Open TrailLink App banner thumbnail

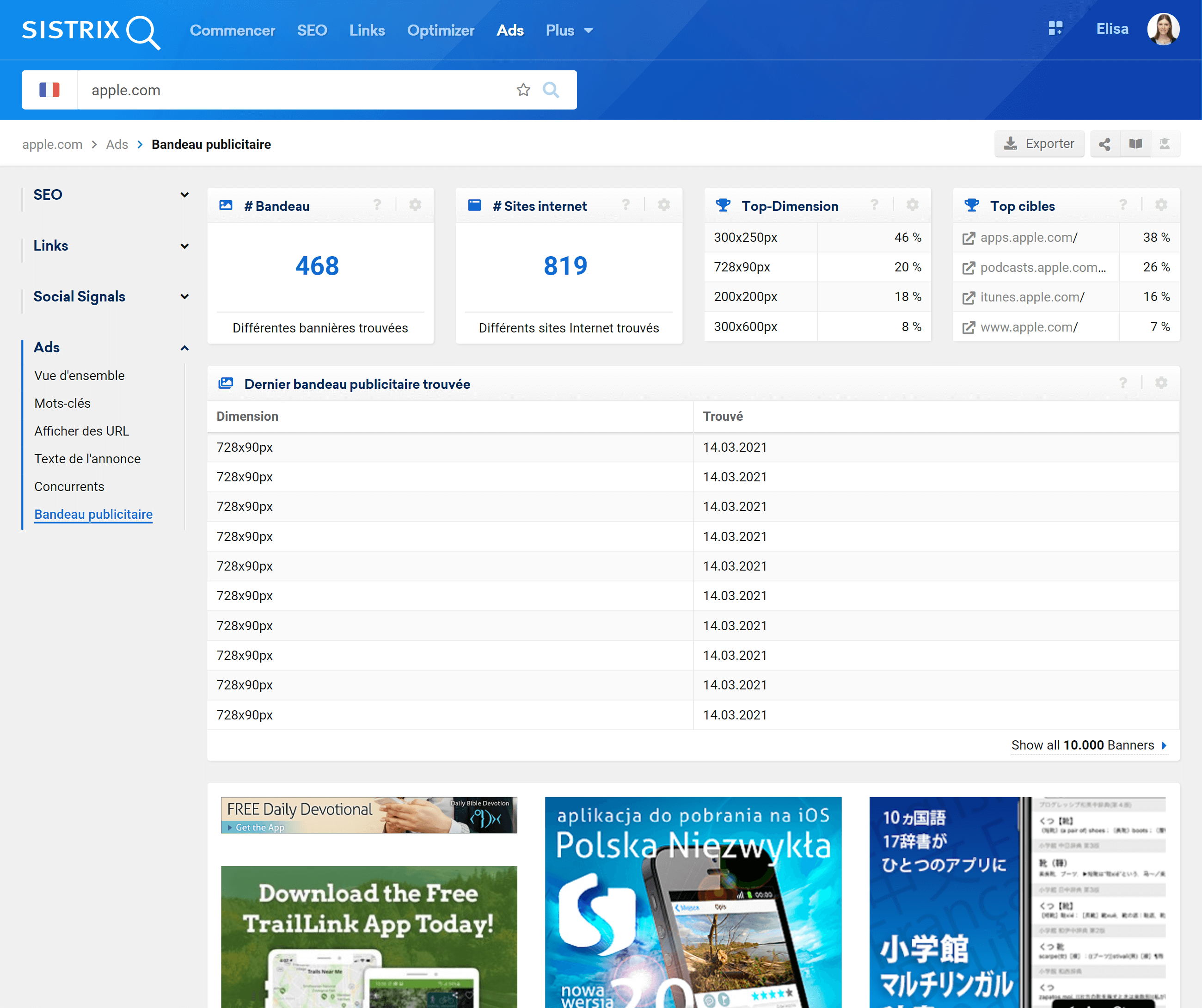(369, 936)
